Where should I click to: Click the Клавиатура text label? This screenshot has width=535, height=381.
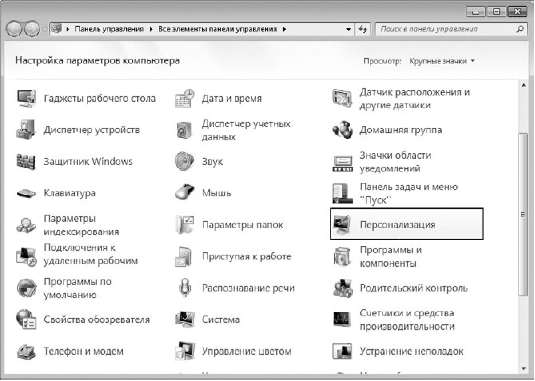pyautogui.click(x=70, y=193)
